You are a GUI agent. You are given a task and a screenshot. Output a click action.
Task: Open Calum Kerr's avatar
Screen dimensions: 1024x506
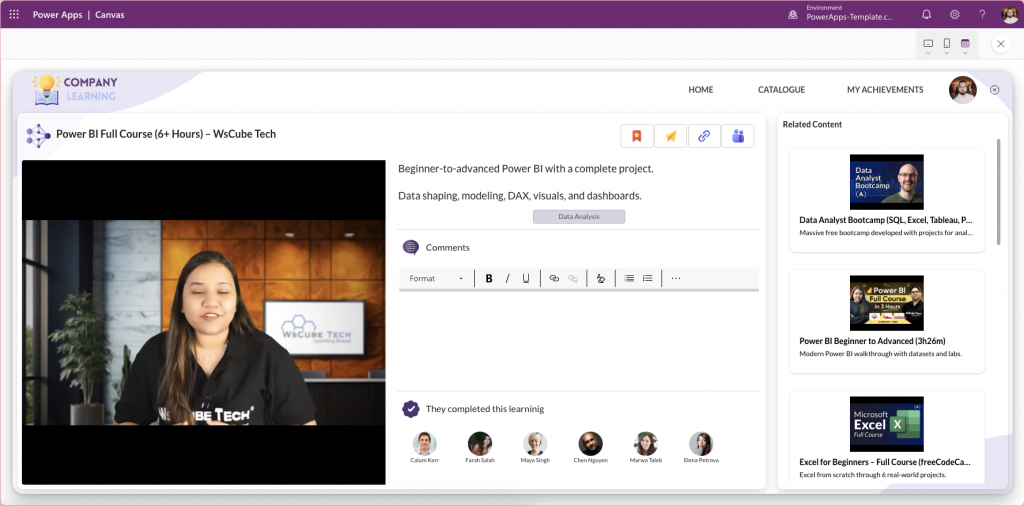tap(424, 444)
